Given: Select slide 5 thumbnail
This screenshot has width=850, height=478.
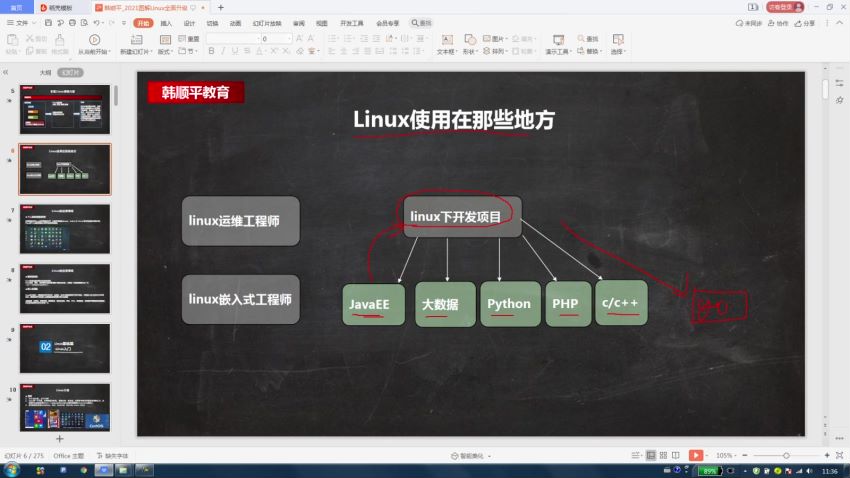Looking at the screenshot, I should click(x=65, y=109).
